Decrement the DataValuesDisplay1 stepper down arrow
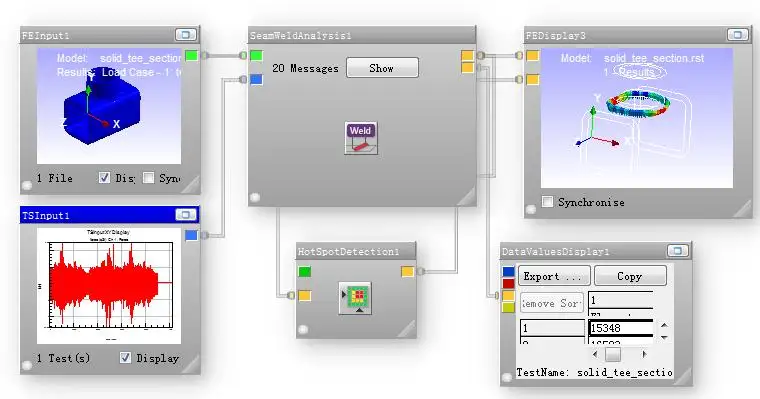 [x=665, y=337]
